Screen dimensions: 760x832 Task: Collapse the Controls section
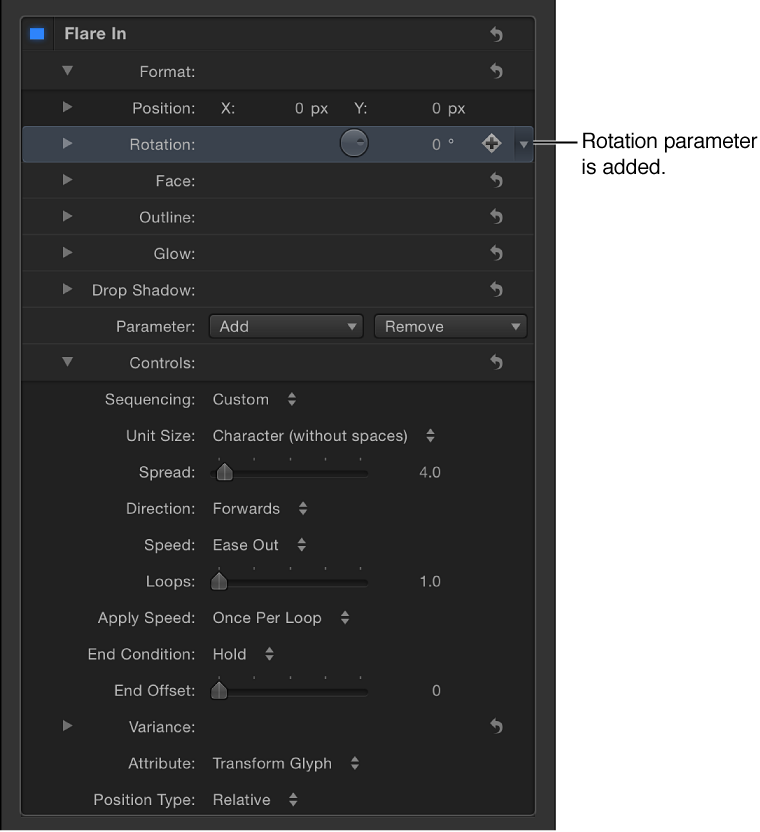click(67, 362)
